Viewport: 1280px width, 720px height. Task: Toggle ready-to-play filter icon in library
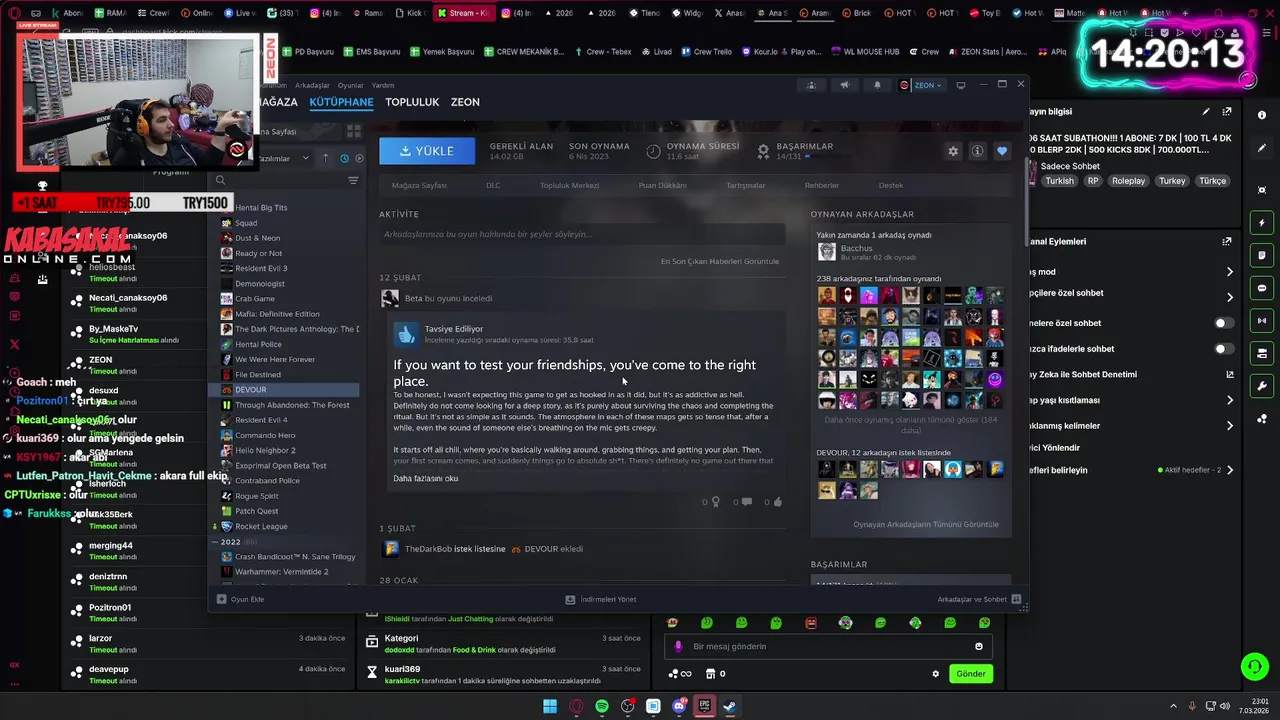point(359,158)
